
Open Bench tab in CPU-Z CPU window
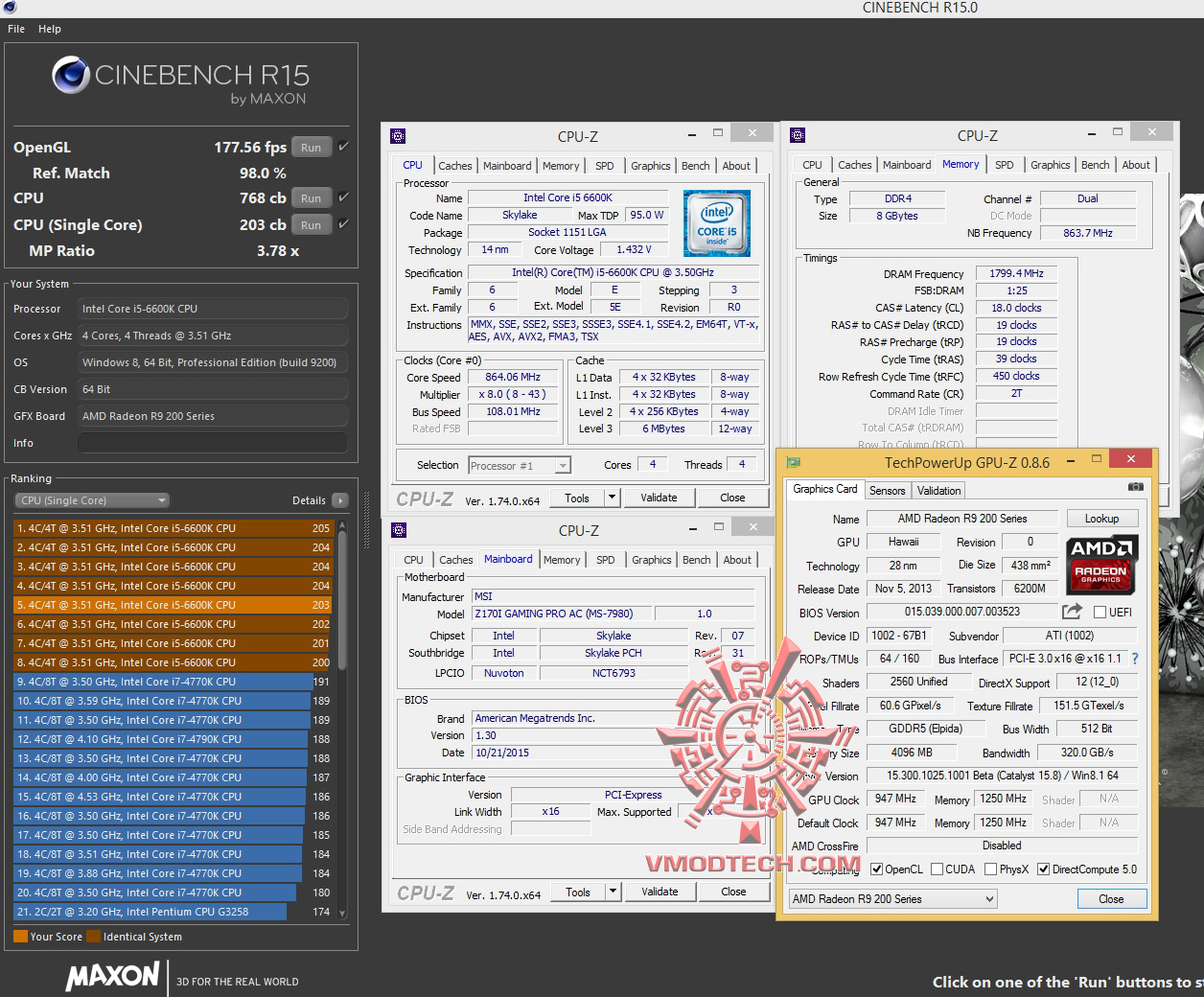coord(695,166)
